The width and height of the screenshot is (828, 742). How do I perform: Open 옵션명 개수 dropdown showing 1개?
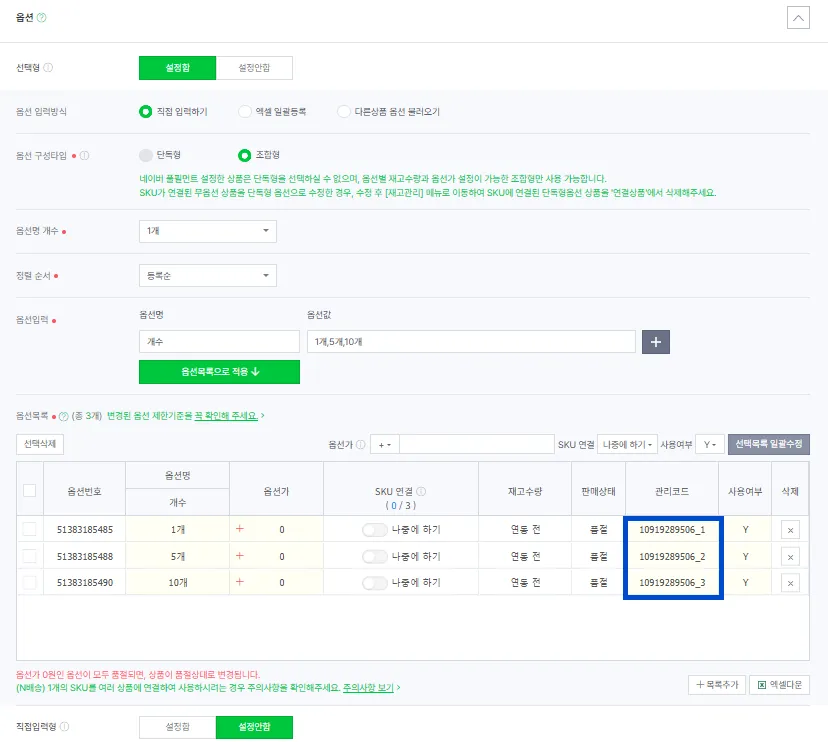(x=208, y=231)
